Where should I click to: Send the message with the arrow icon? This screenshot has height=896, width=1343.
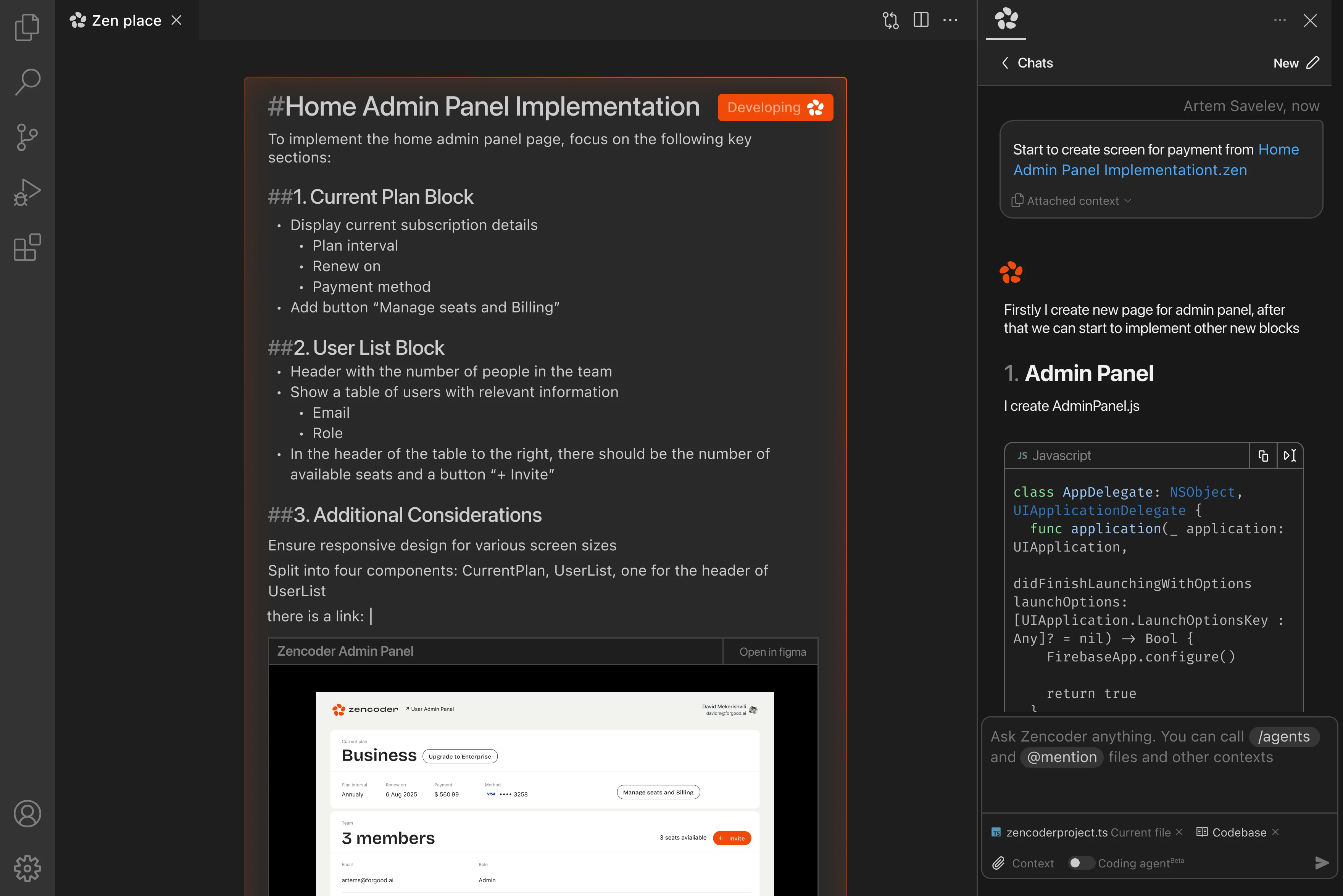[1321, 863]
